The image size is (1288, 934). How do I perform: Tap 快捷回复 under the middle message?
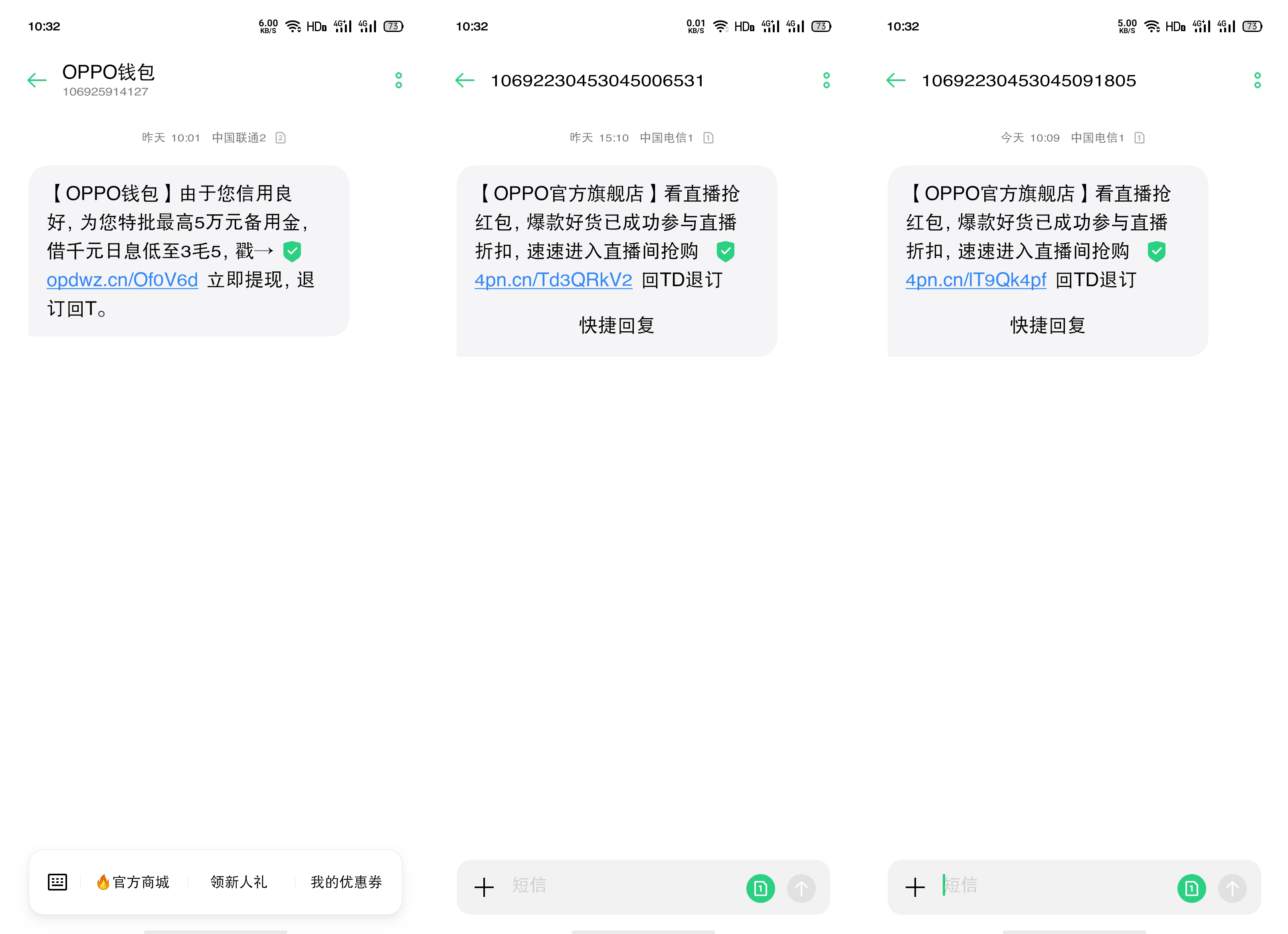(x=615, y=325)
